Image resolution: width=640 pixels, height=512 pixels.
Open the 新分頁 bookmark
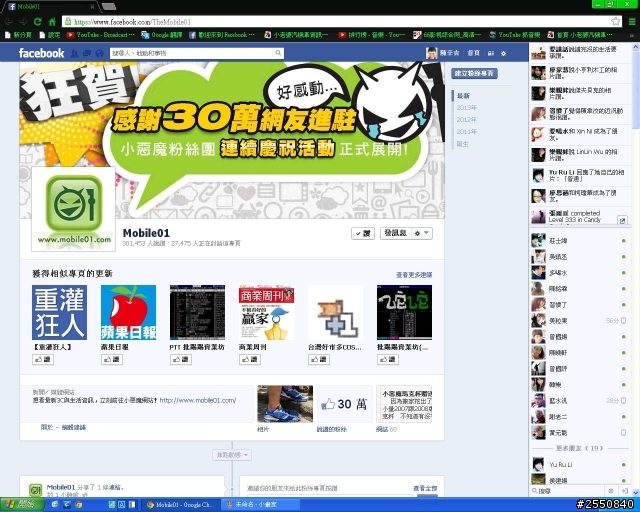pyautogui.click(x=18, y=35)
